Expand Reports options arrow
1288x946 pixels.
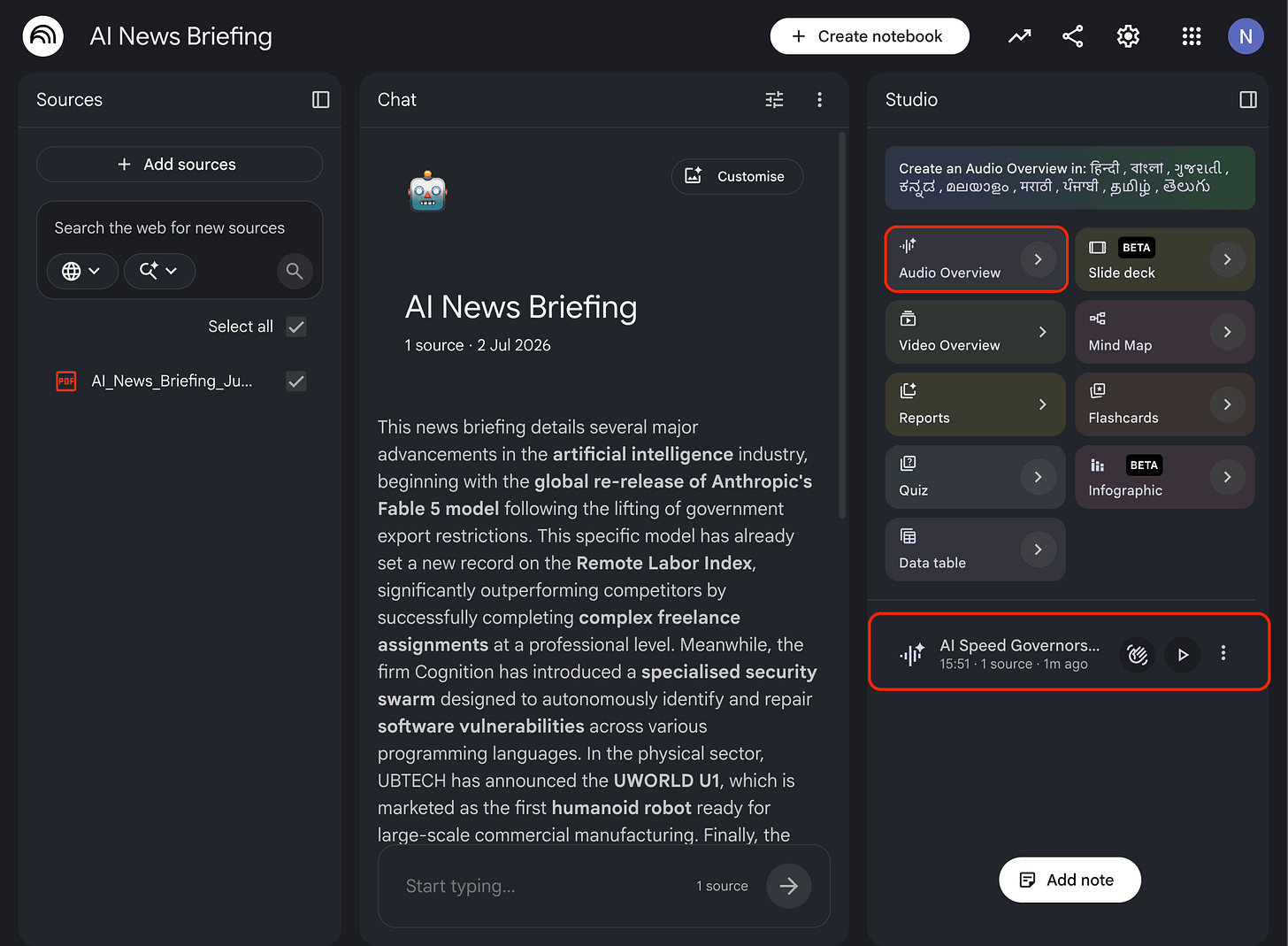(1043, 404)
